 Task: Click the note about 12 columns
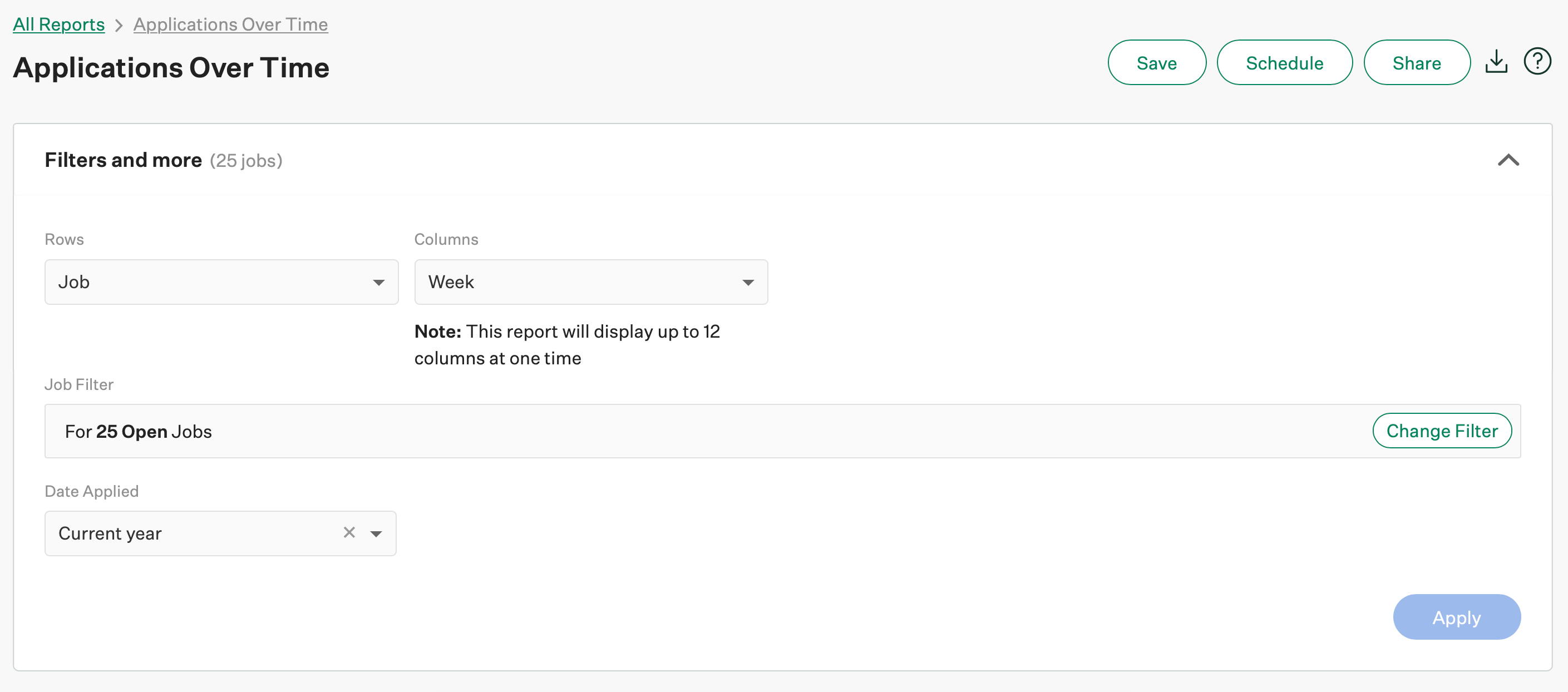pos(566,344)
